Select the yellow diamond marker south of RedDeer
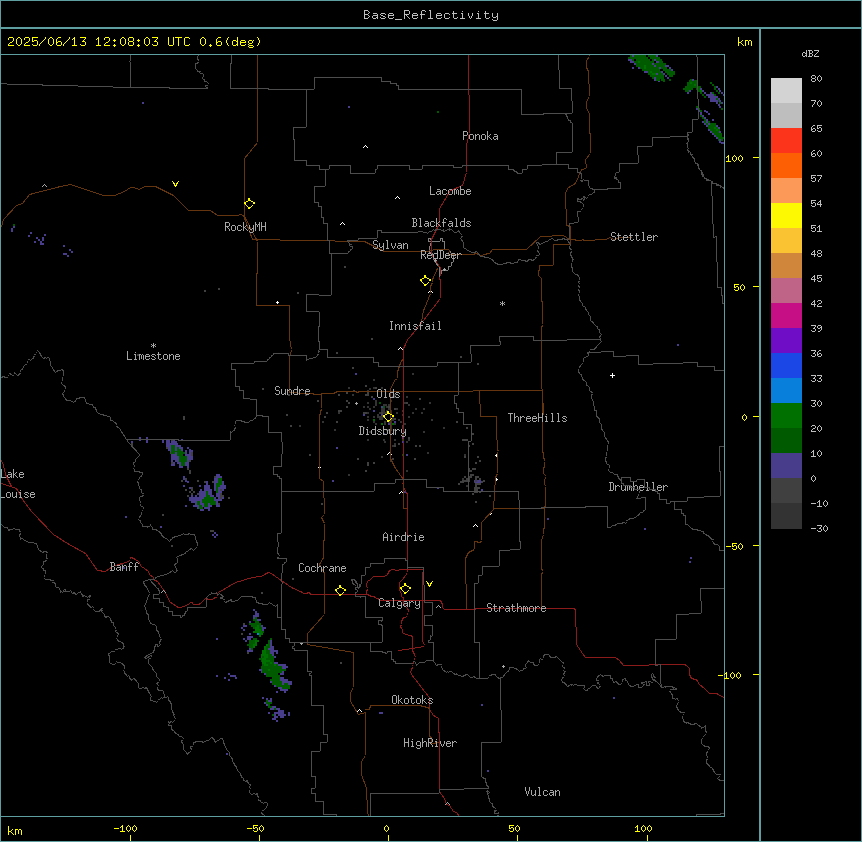 pyautogui.click(x=425, y=281)
